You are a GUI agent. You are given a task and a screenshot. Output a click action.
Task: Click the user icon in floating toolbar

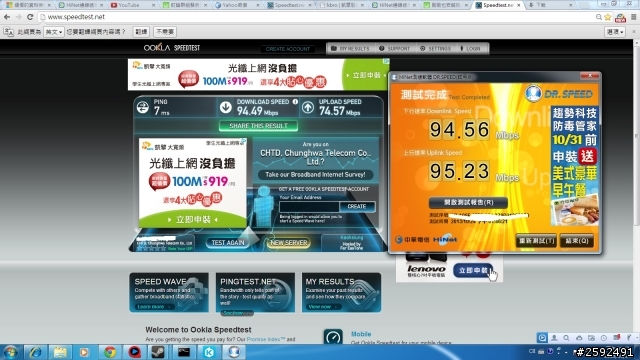tap(554, 338)
